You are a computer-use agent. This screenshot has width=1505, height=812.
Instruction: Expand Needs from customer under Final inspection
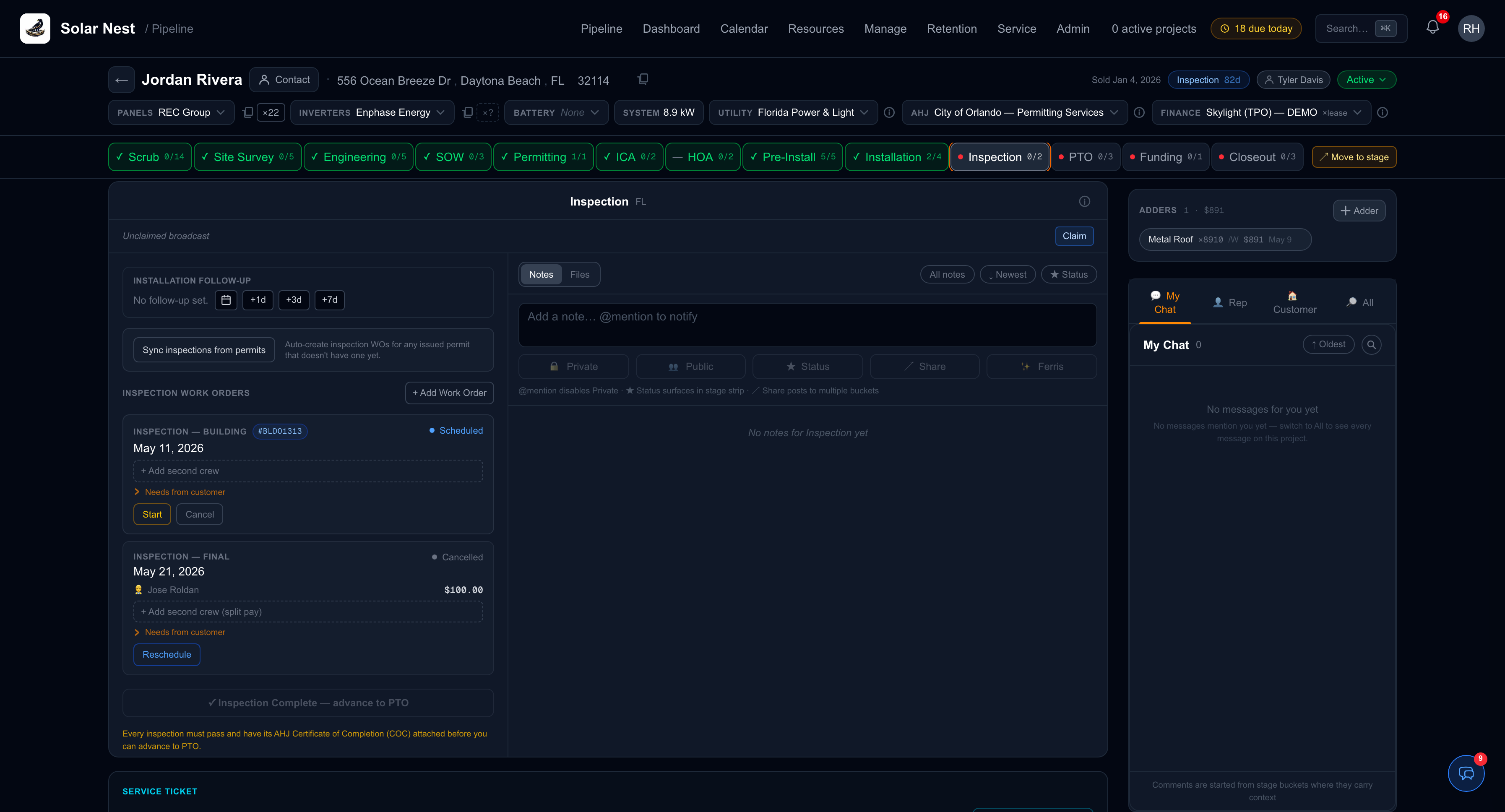pos(180,632)
